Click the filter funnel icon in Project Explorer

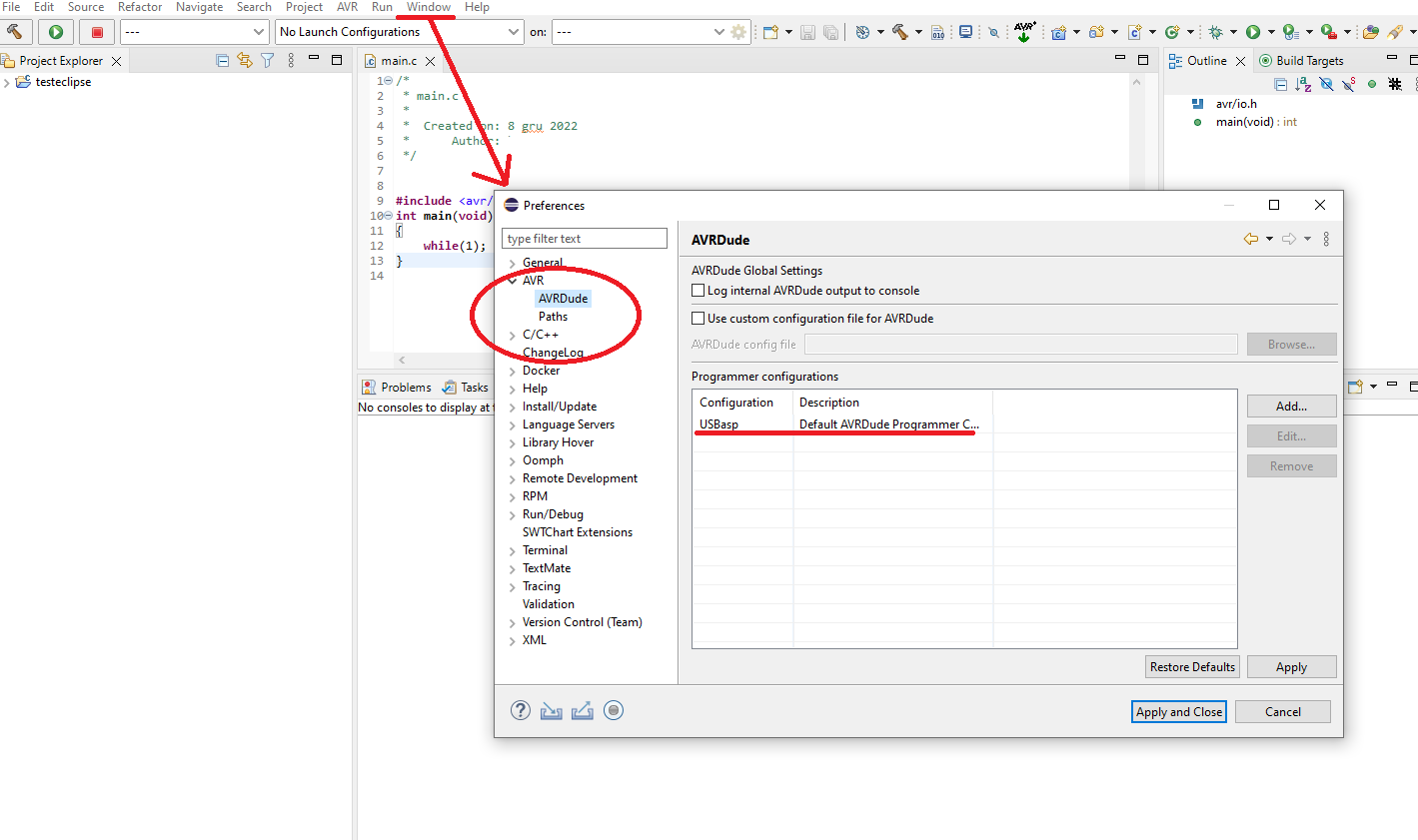267,61
